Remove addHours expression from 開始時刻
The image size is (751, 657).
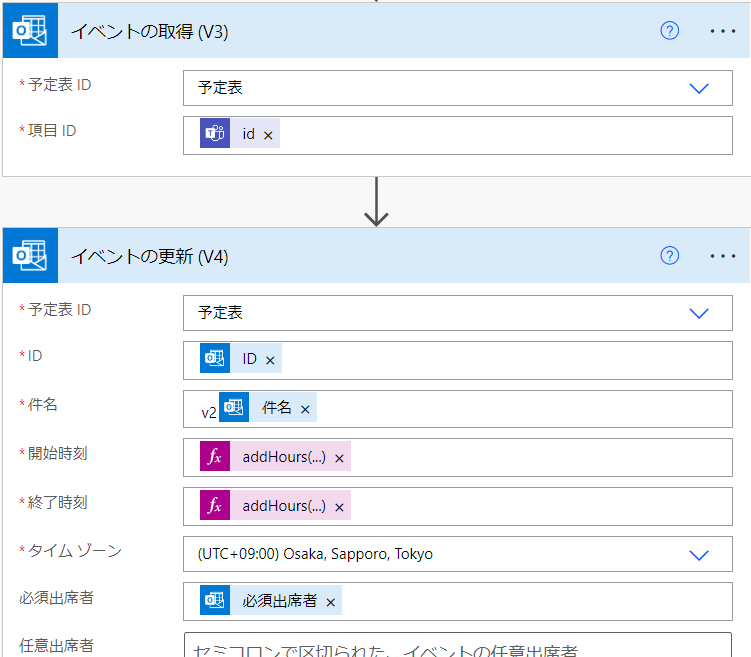[x=339, y=459]
